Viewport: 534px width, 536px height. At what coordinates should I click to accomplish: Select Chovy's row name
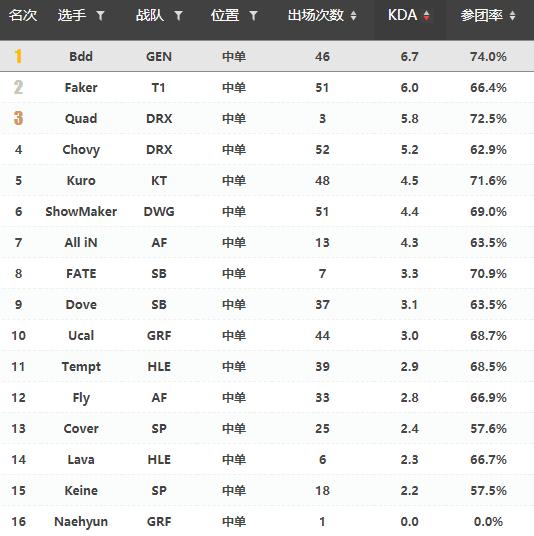81,150
